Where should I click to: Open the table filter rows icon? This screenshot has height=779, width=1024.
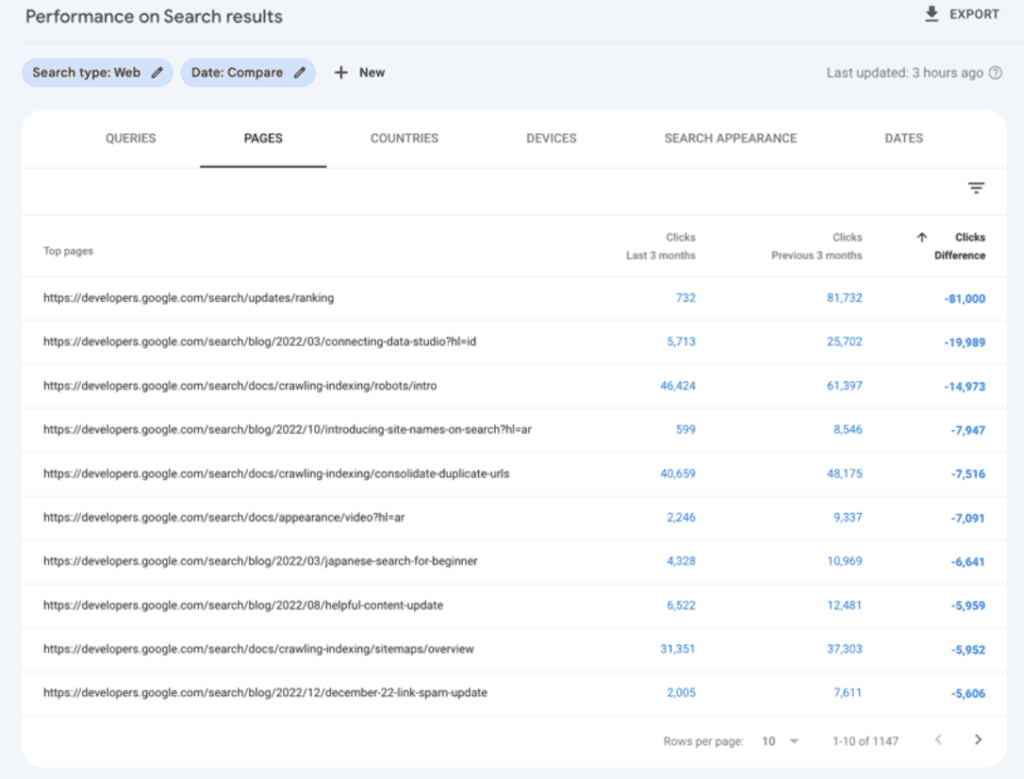(x=976, y=188)
